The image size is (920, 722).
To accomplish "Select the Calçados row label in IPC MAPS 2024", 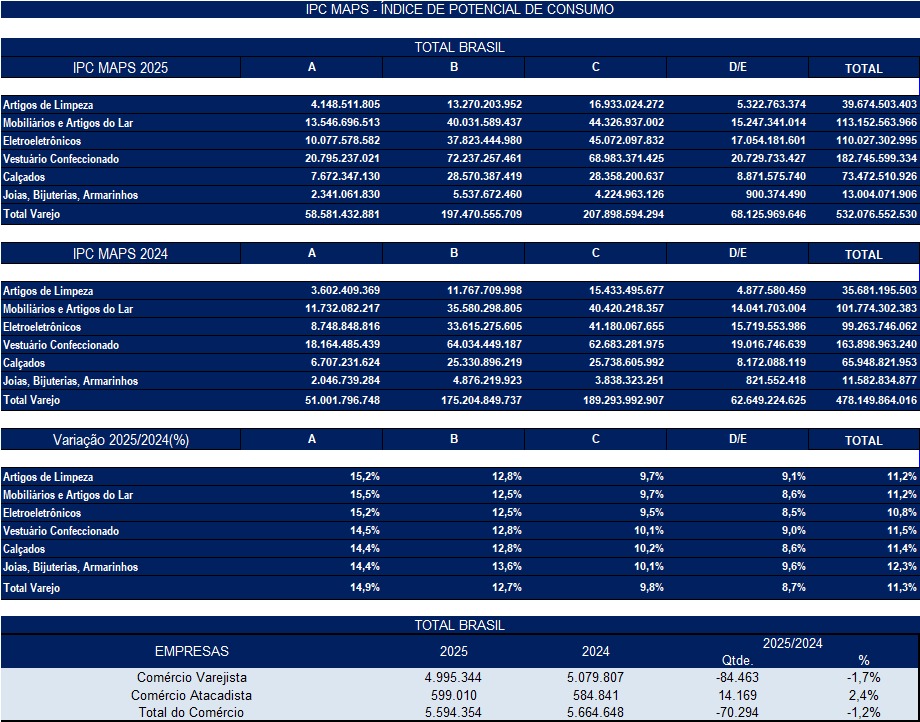I will 24,363.
